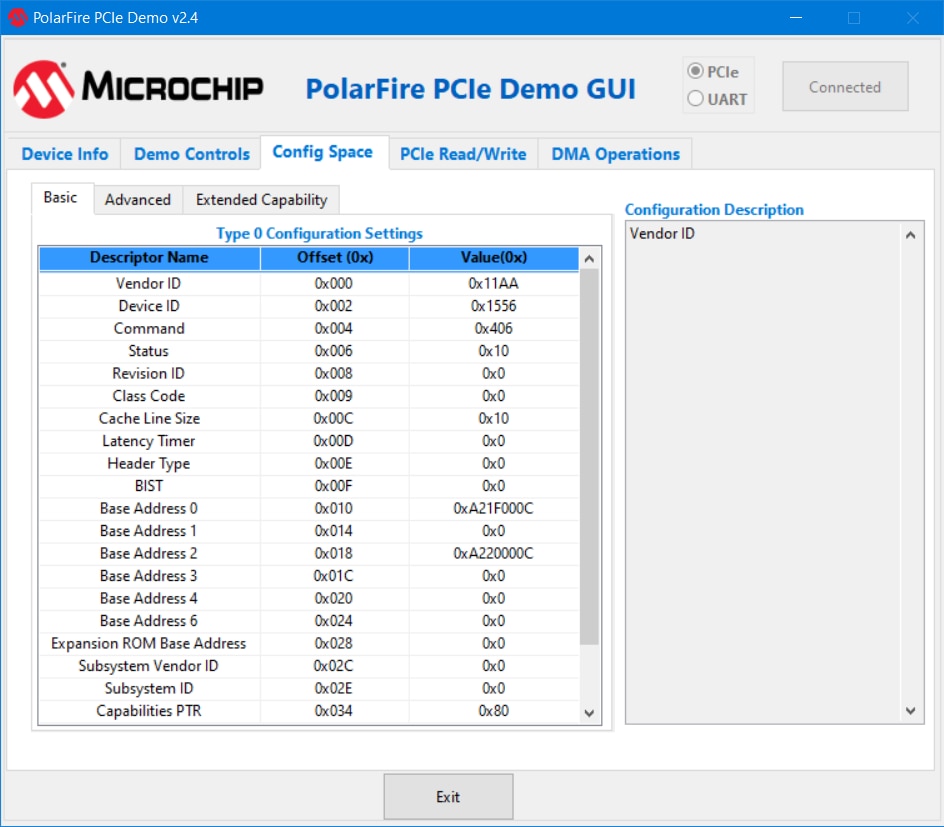The image size is (944, 827).
Task: Click the offset 0x028 cell
Action: pos(335,643)
